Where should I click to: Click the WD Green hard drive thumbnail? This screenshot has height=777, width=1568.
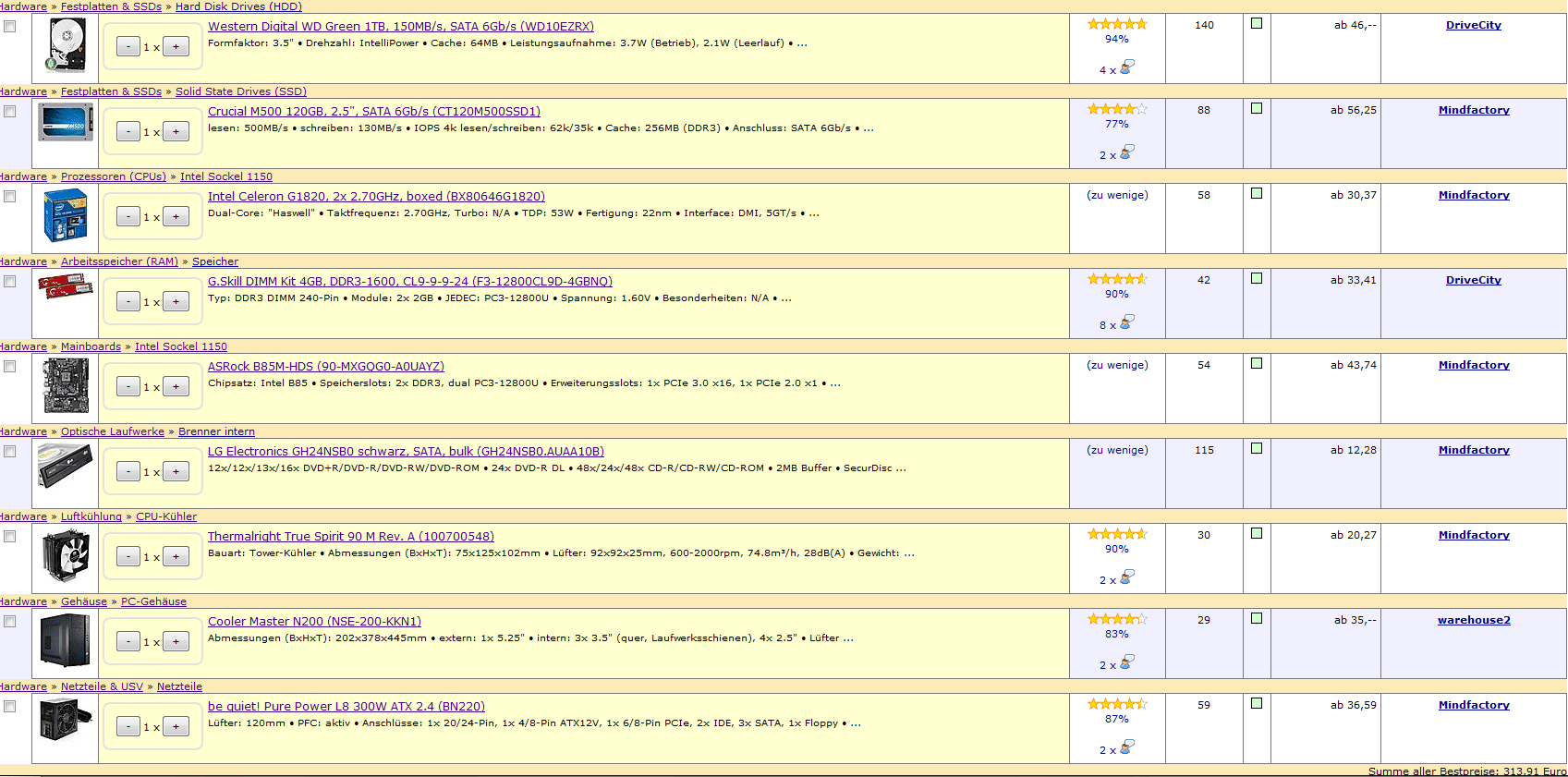[66, 46]
